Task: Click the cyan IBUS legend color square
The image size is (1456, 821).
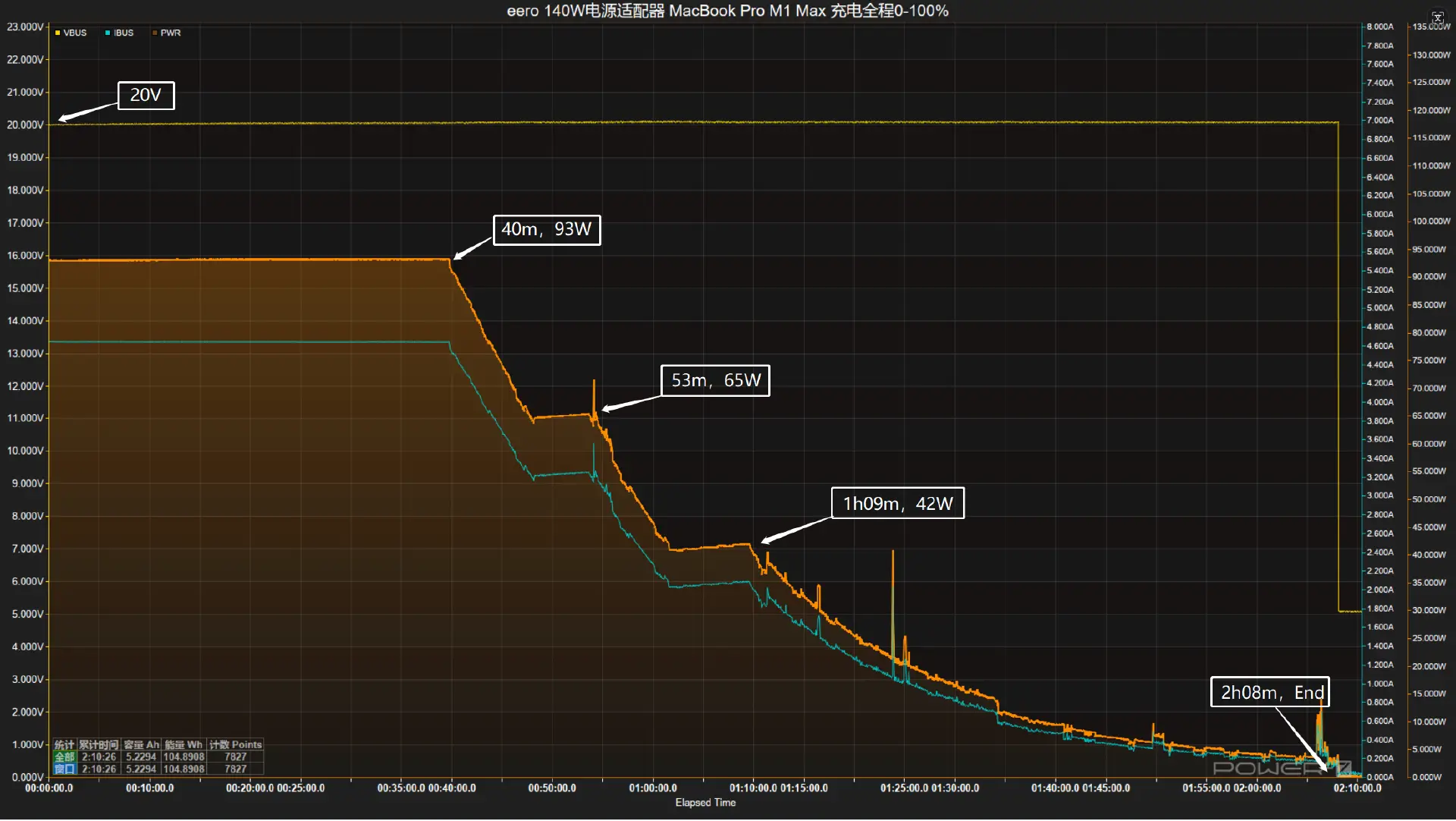Action: 108,33
